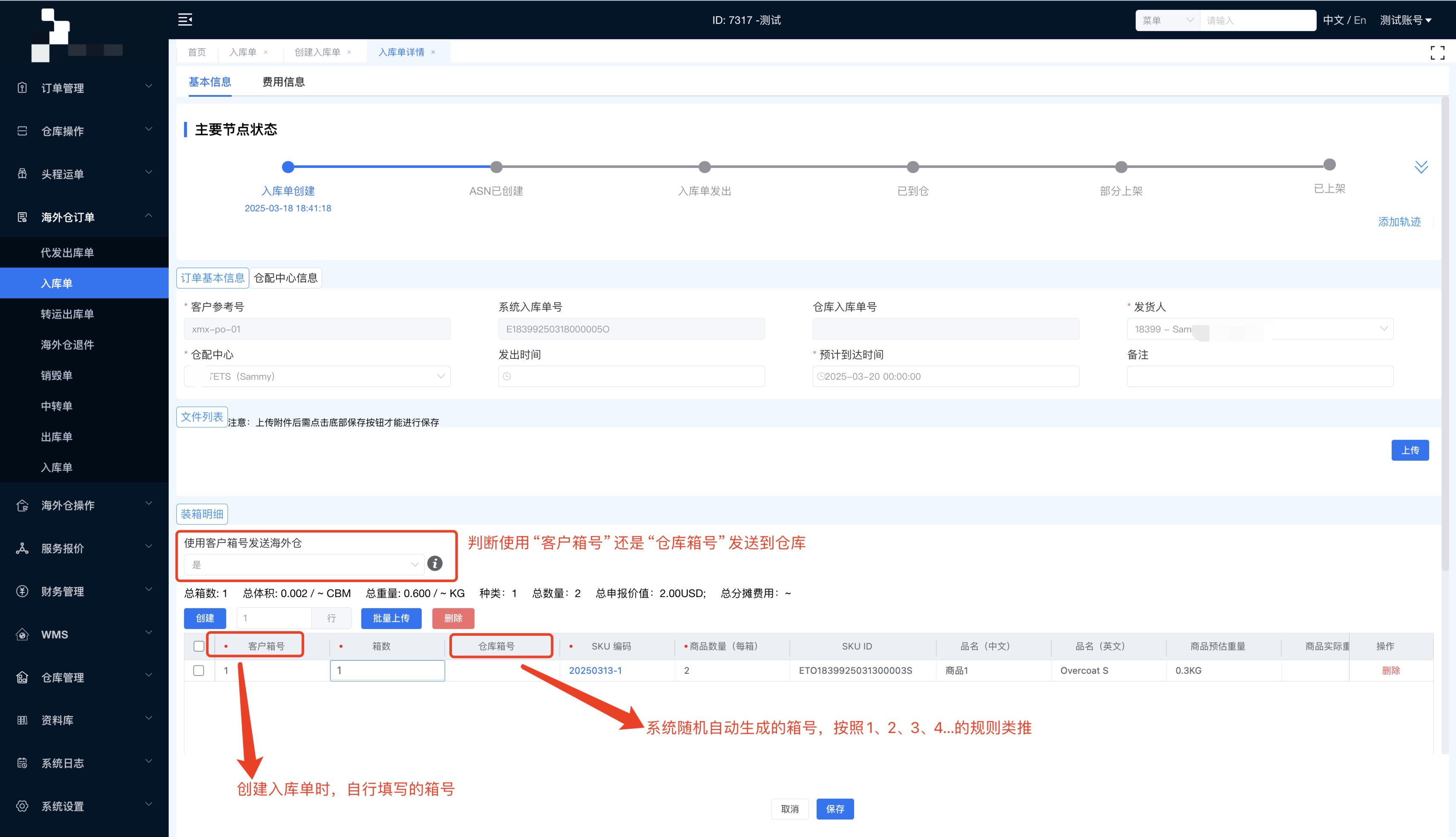Click the 订单管理 sidebar icon

(23, 88)
